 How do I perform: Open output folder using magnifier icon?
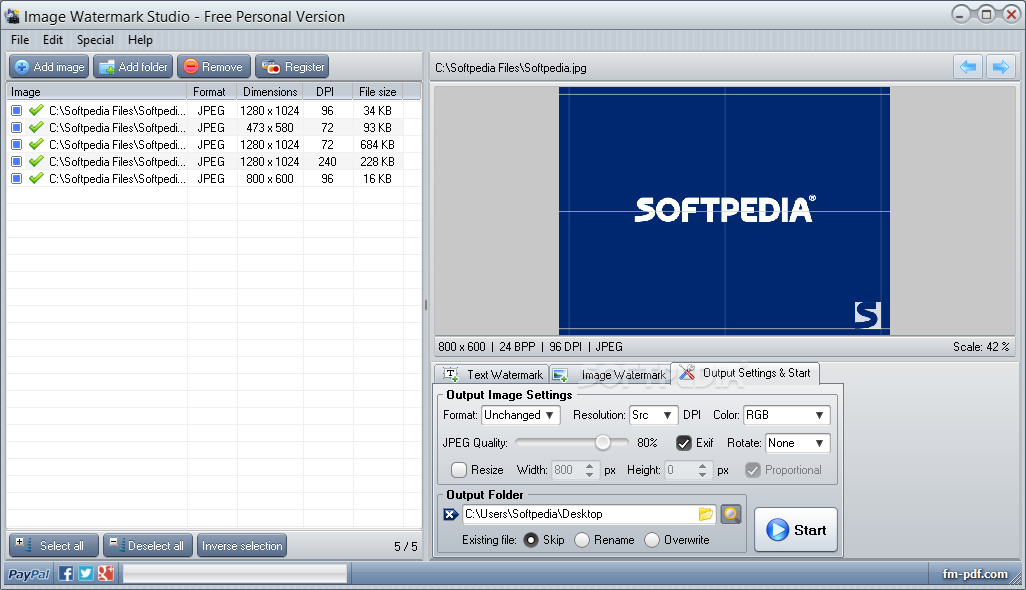coord(731,514)
